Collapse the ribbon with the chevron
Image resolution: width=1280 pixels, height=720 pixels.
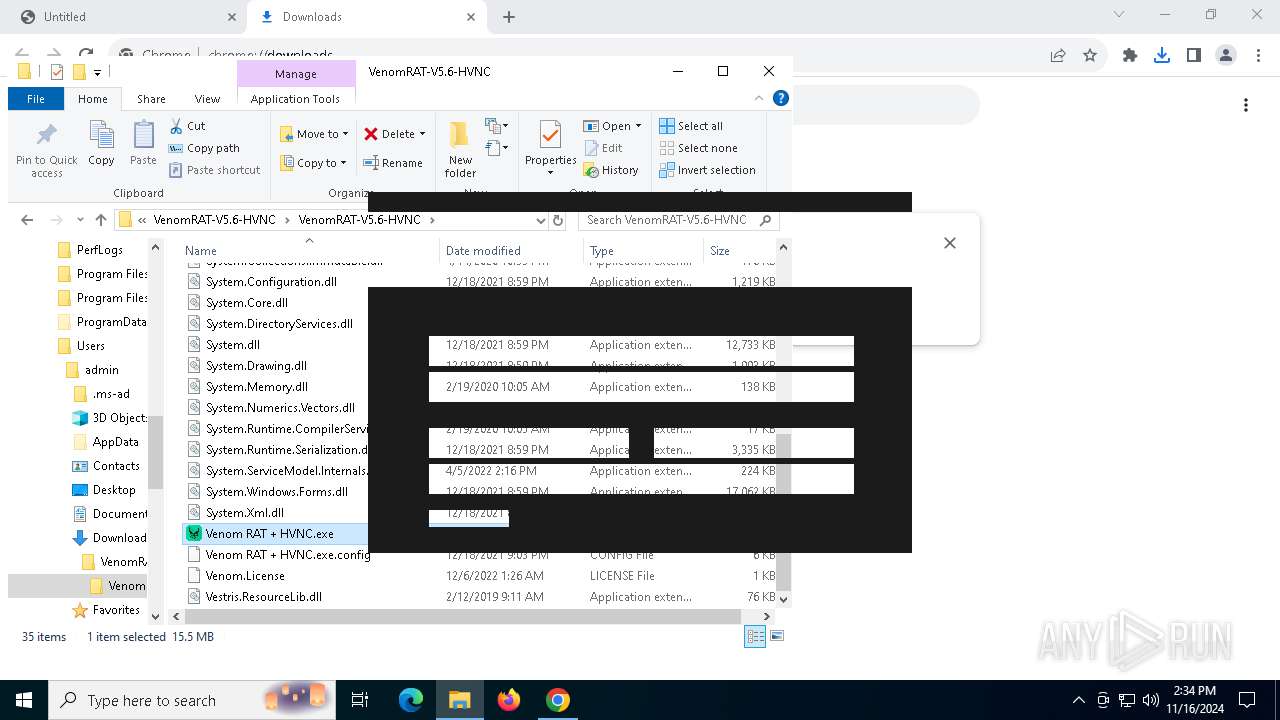[x=760, y=98]
